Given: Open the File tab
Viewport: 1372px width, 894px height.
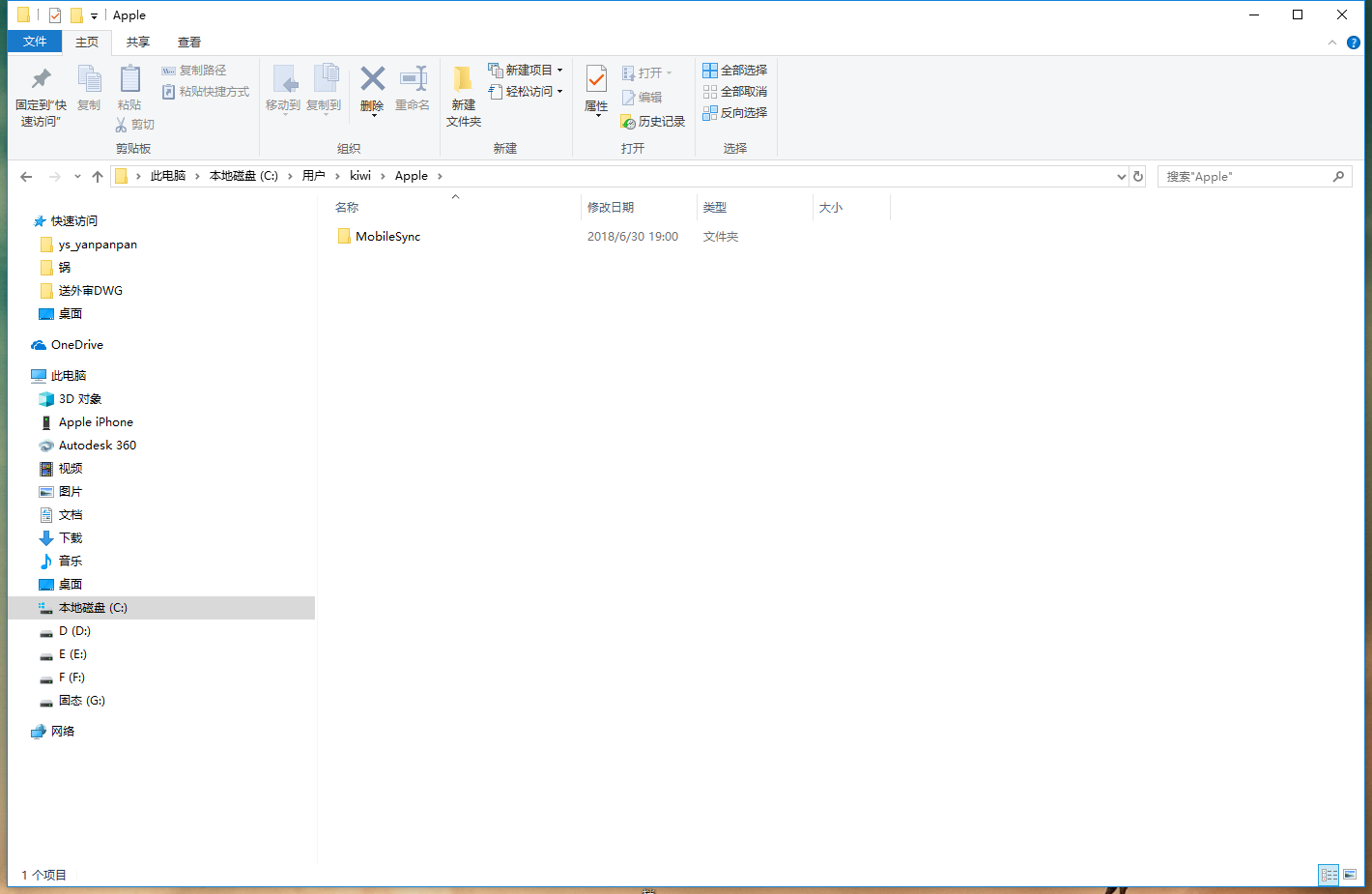Looking at the screenshot, I should pyautogui.click(x=35, y=42).
